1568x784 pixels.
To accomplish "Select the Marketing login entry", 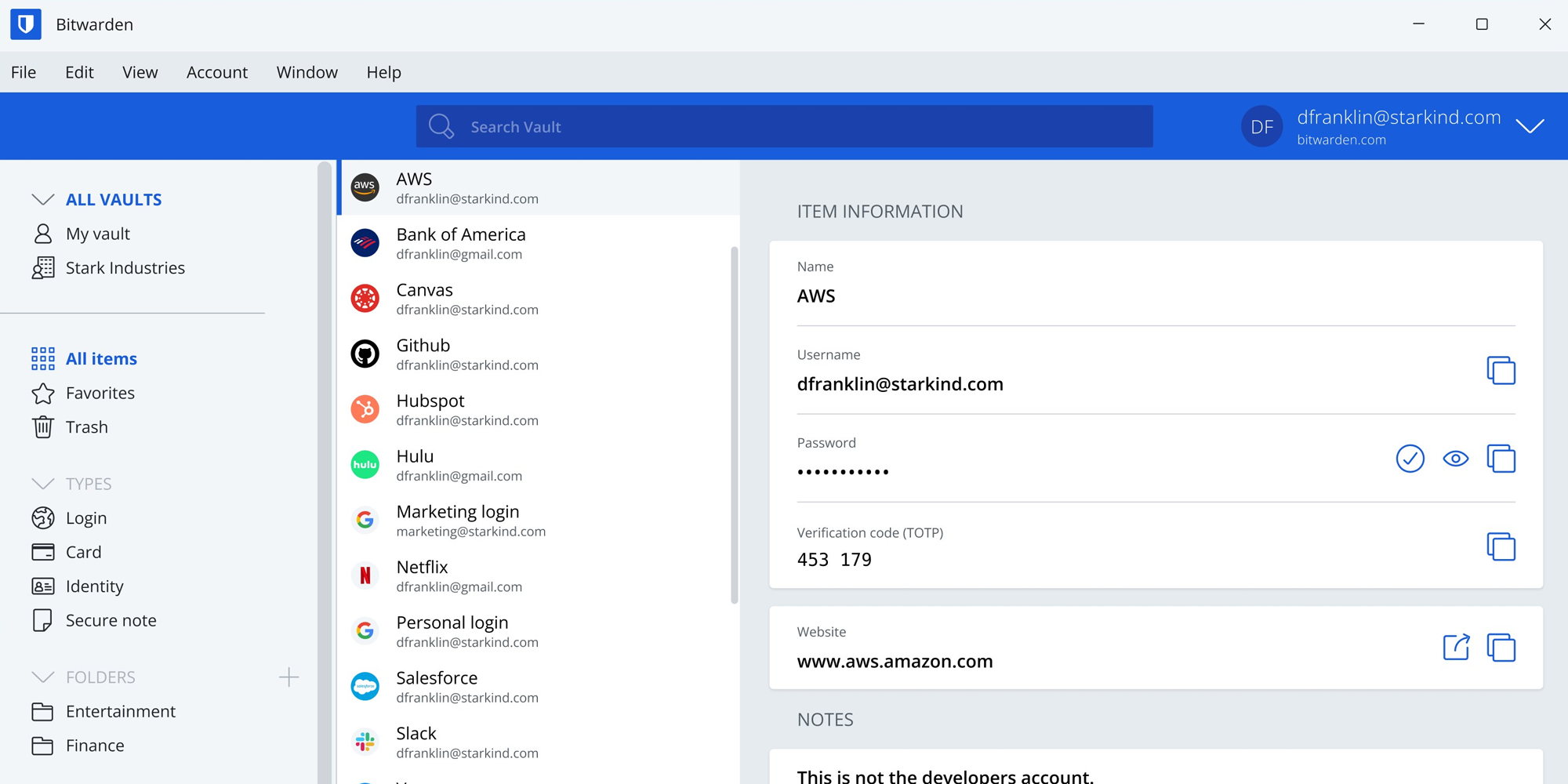I will tap(539, 520).
